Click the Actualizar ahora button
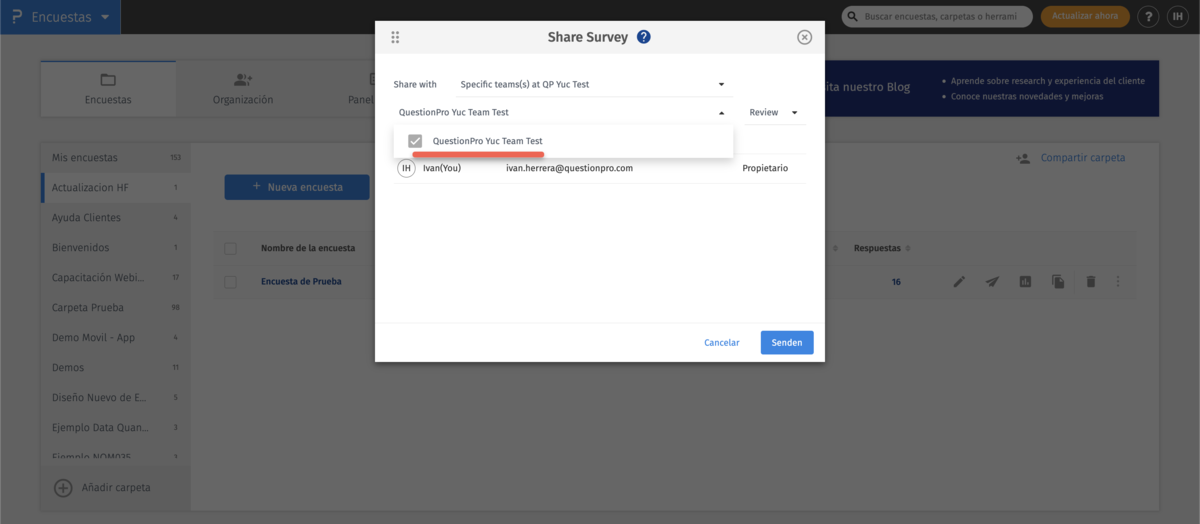1200x524 pixels. 1085,17
